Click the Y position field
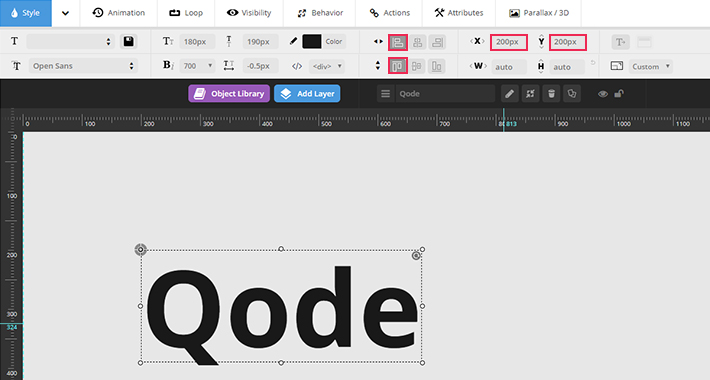710x380 pixels. point(568,42)
